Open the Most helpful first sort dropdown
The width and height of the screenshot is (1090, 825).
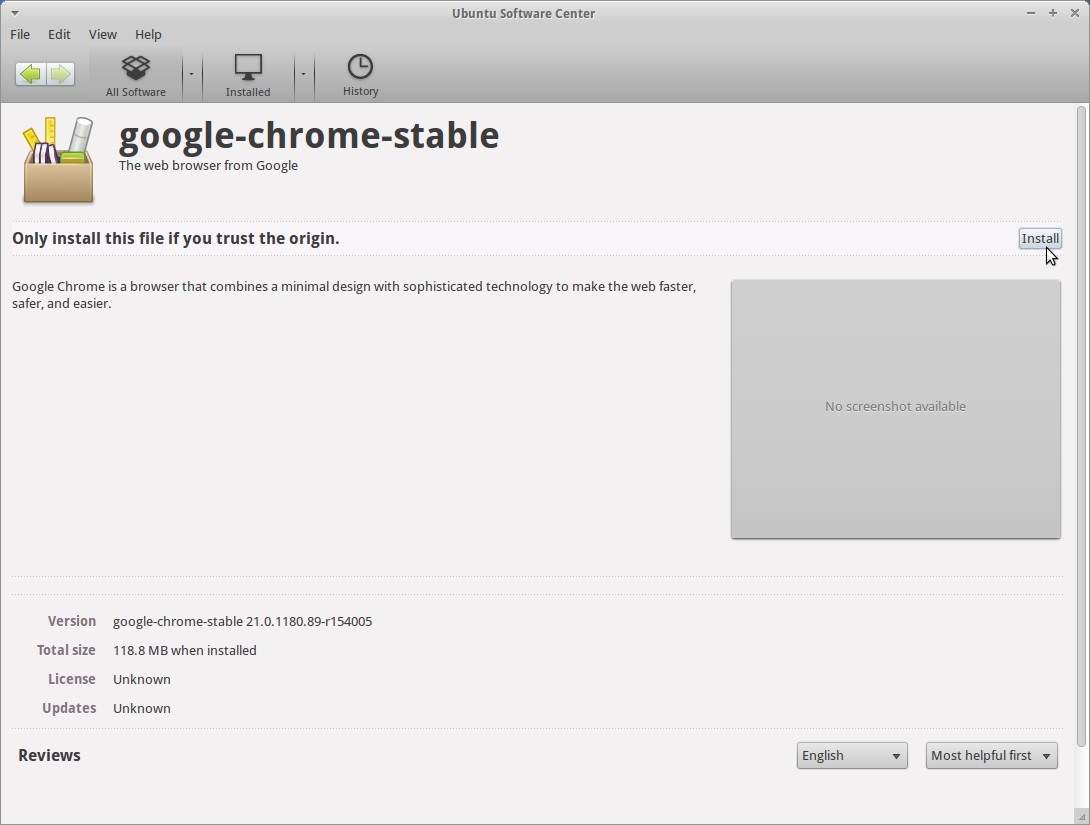click(x=991, y=755)
